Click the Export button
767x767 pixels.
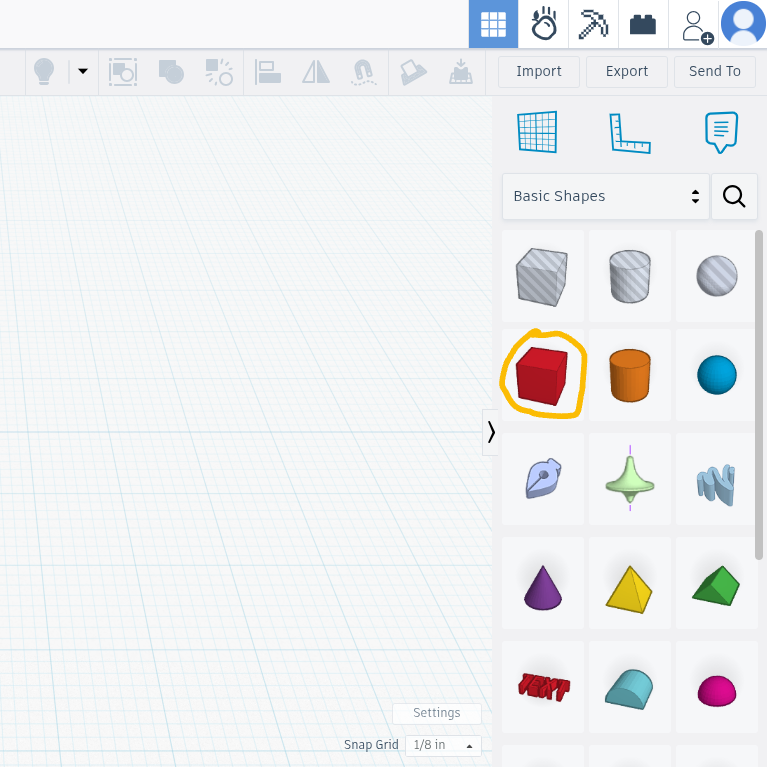627,71
